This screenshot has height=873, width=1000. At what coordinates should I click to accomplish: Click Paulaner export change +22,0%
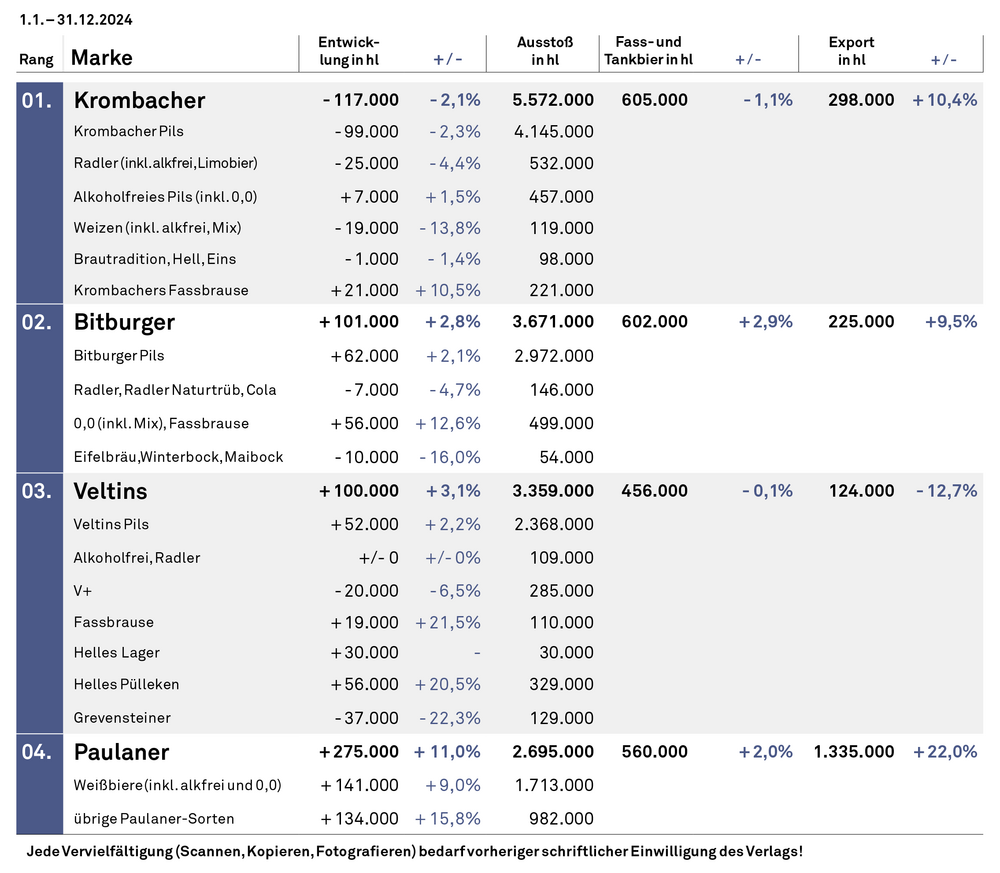[945, 752]
